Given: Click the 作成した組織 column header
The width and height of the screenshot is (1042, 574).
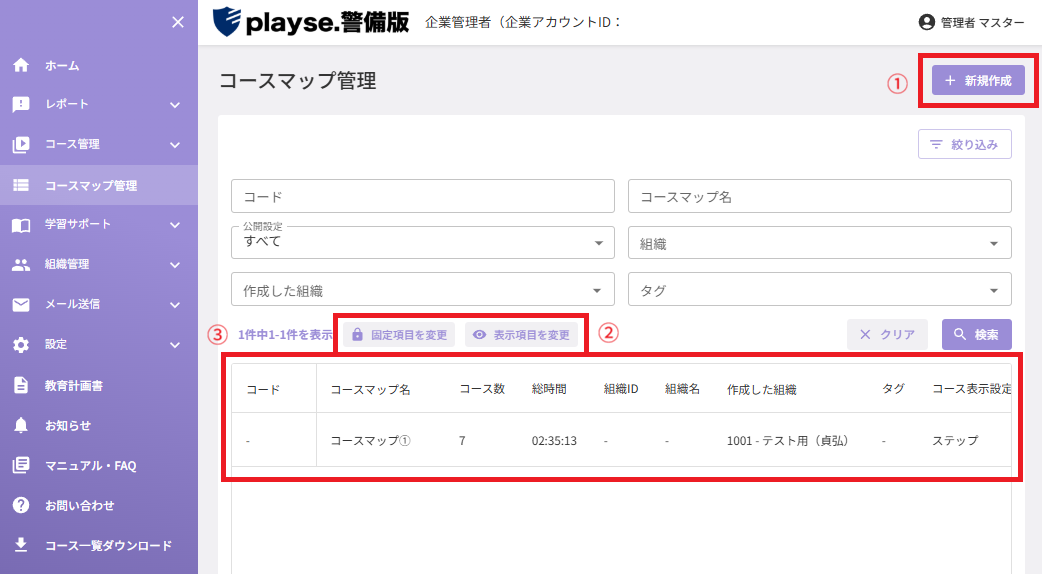Looking at the screenshot, I should tap(762, 389).
